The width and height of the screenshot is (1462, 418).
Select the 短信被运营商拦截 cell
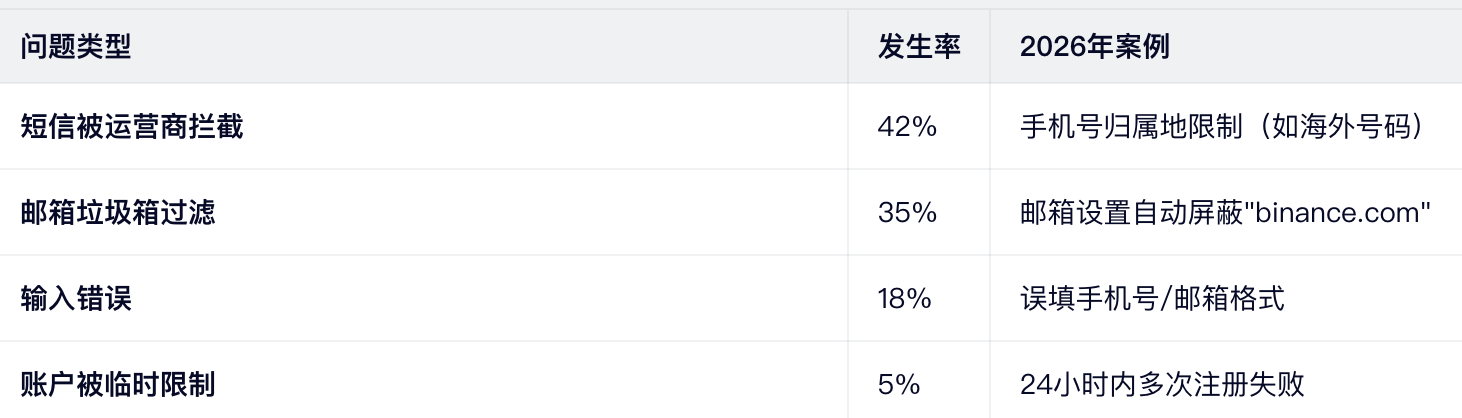(x=132, y=127)
